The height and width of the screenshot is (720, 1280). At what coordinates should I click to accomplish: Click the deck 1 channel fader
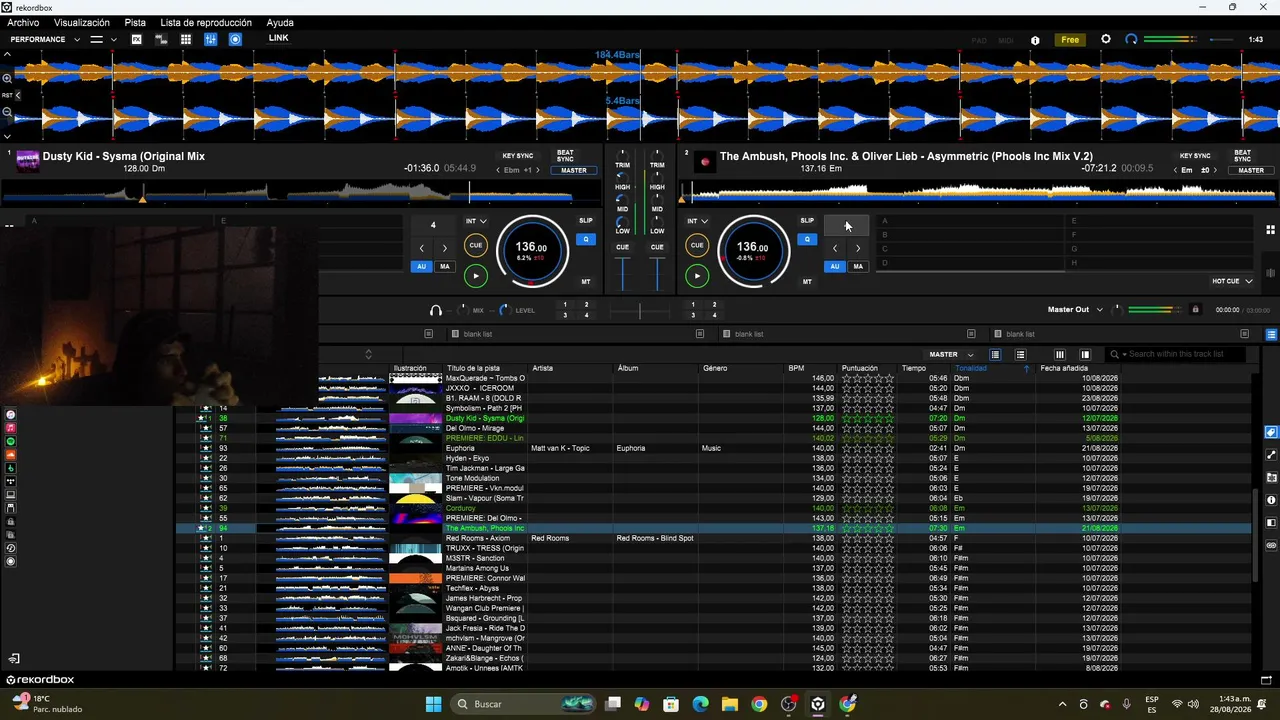click(622, 273)
